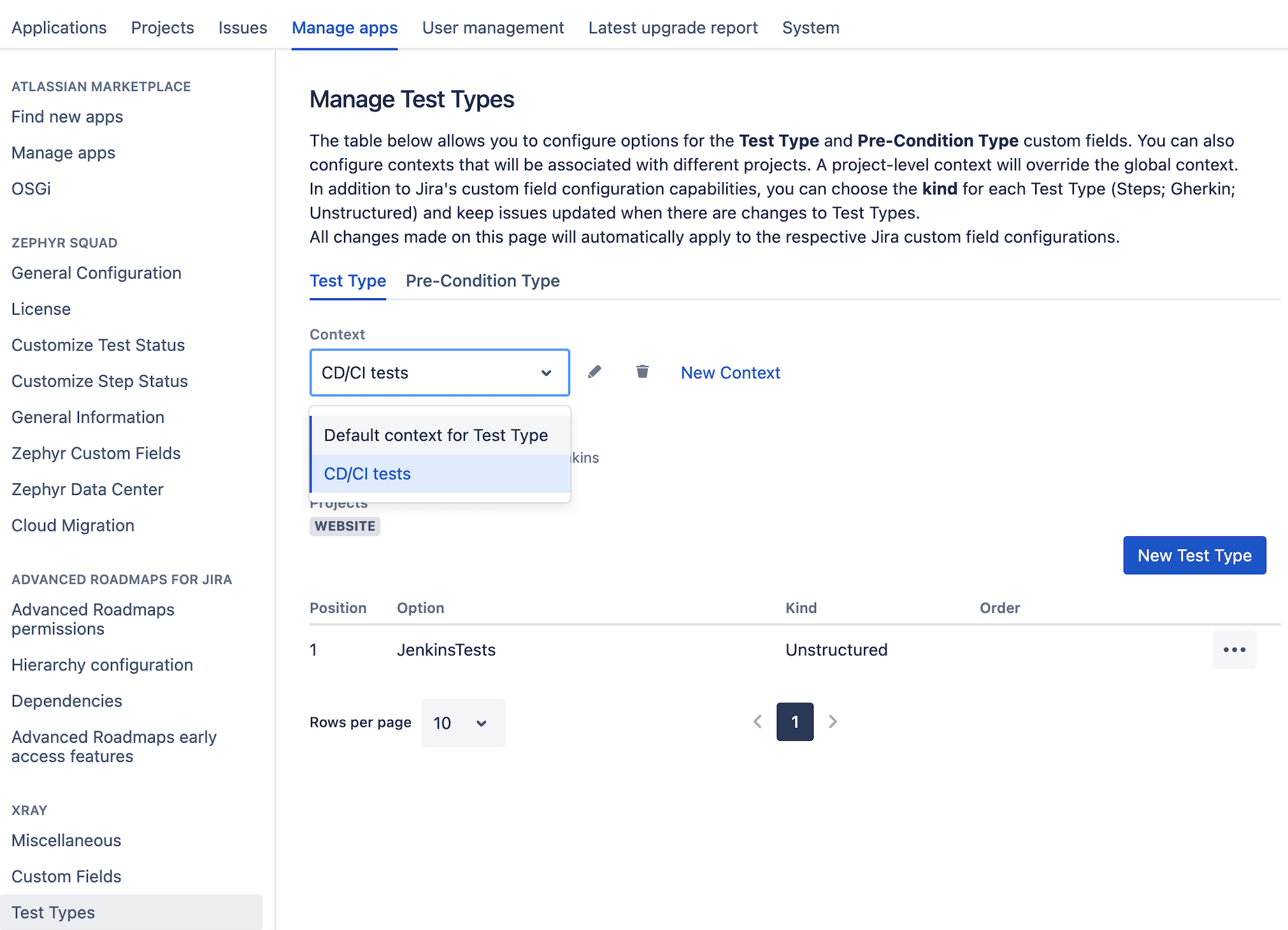Open the System top menu
Image resolution: width=1288 pixels, height=930 pixels.
click(811, 28)
